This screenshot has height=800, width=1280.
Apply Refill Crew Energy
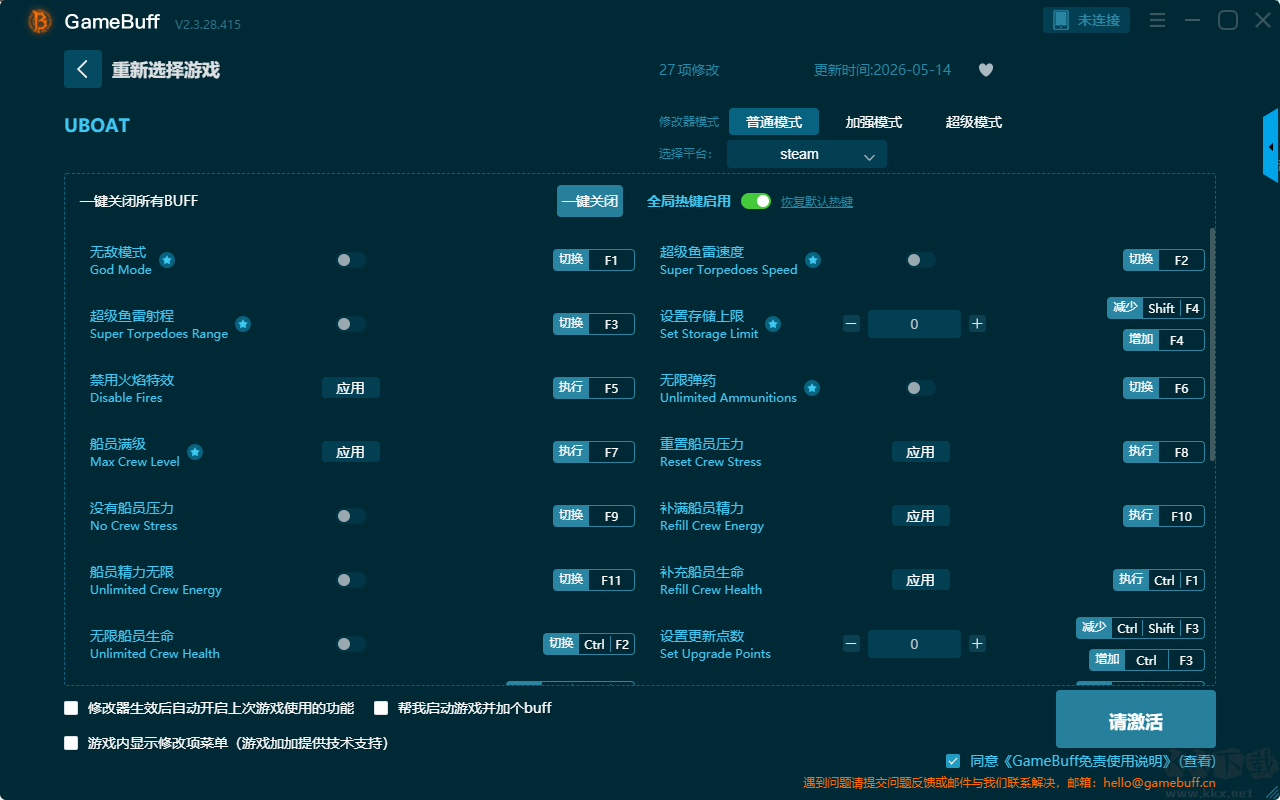921,516
